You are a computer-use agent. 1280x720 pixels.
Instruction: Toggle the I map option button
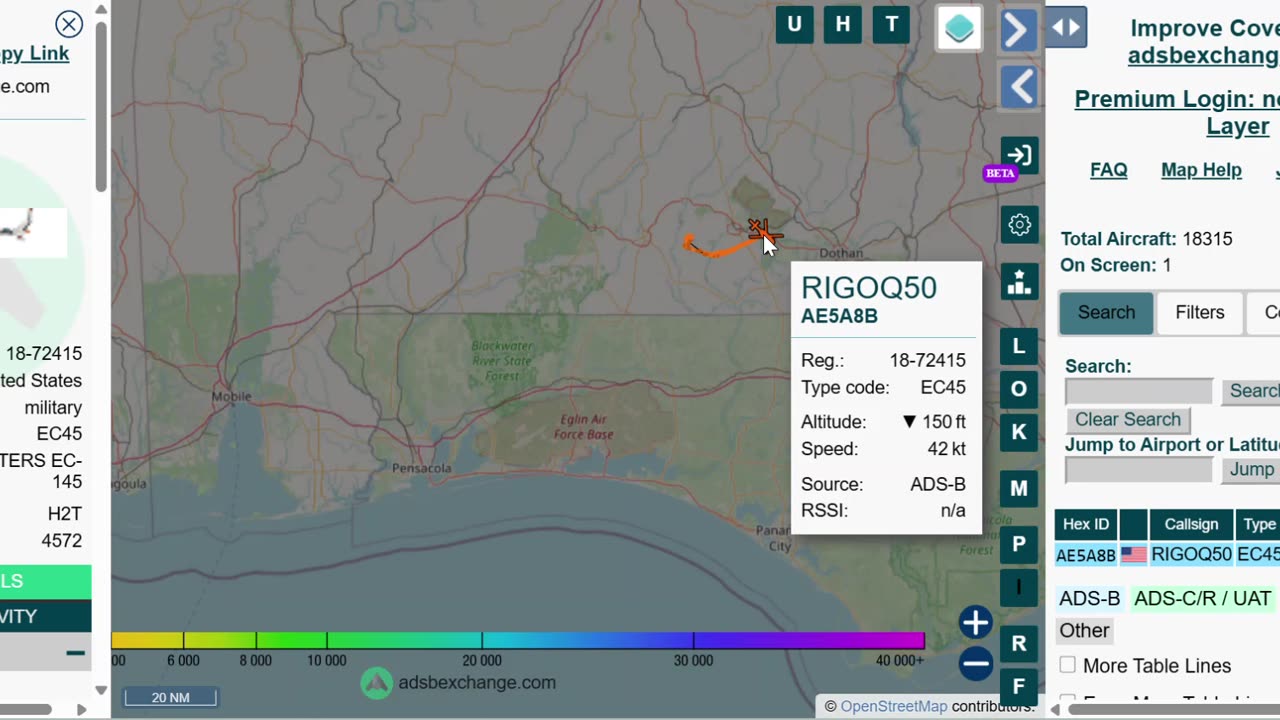[1019, 587]
